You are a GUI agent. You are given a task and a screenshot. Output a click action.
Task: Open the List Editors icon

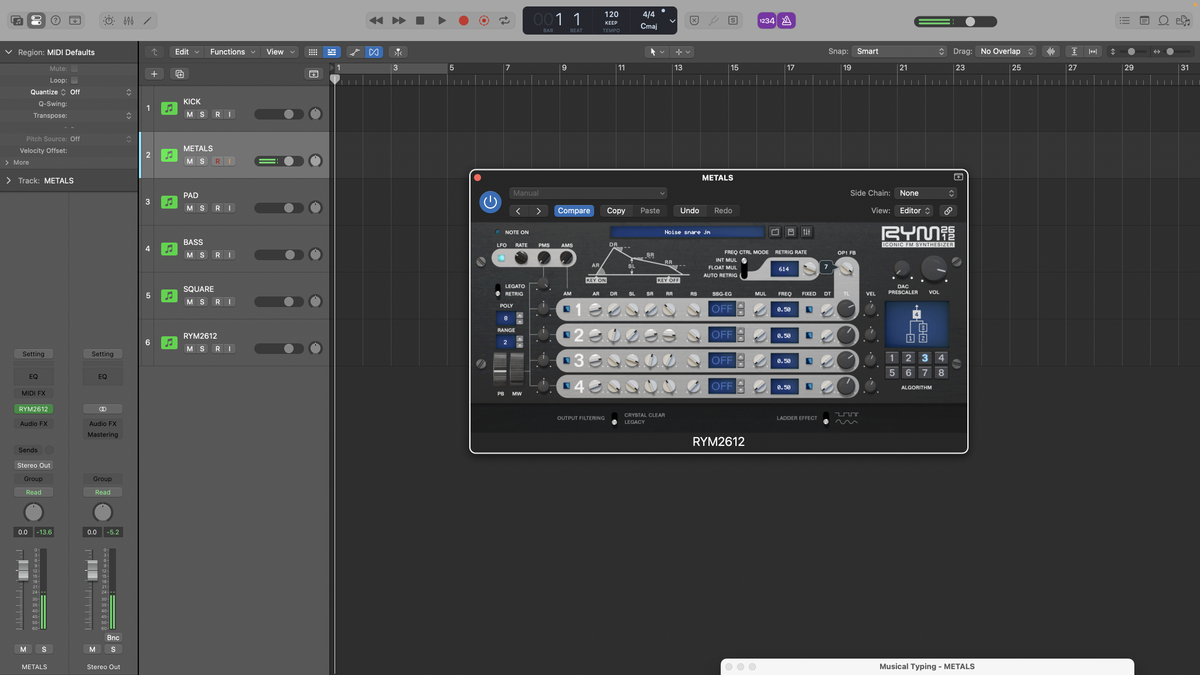point(1125,20)
